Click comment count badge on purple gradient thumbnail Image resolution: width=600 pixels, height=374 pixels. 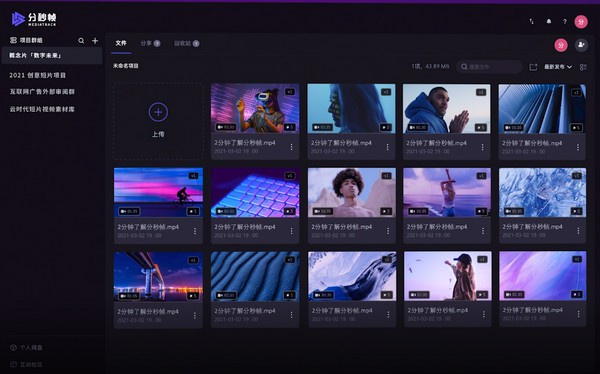577,294
